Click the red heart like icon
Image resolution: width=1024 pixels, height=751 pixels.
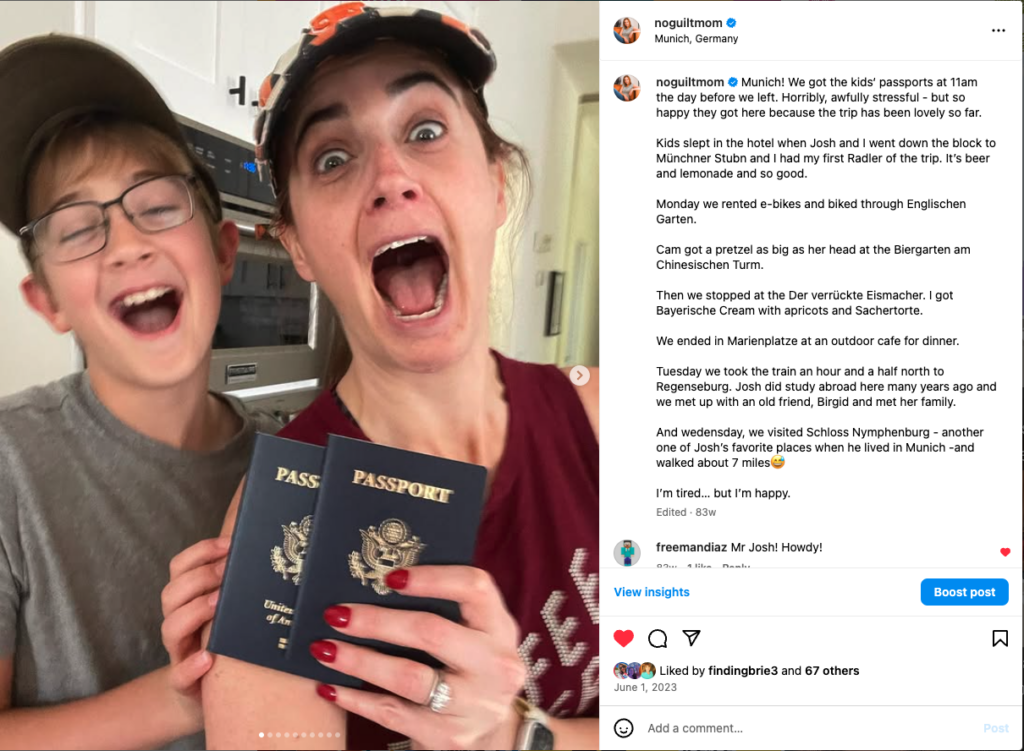point(624,638)
